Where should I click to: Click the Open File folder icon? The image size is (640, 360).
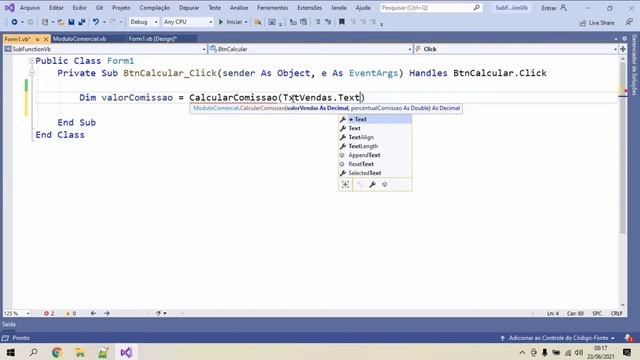pos(60,22)
